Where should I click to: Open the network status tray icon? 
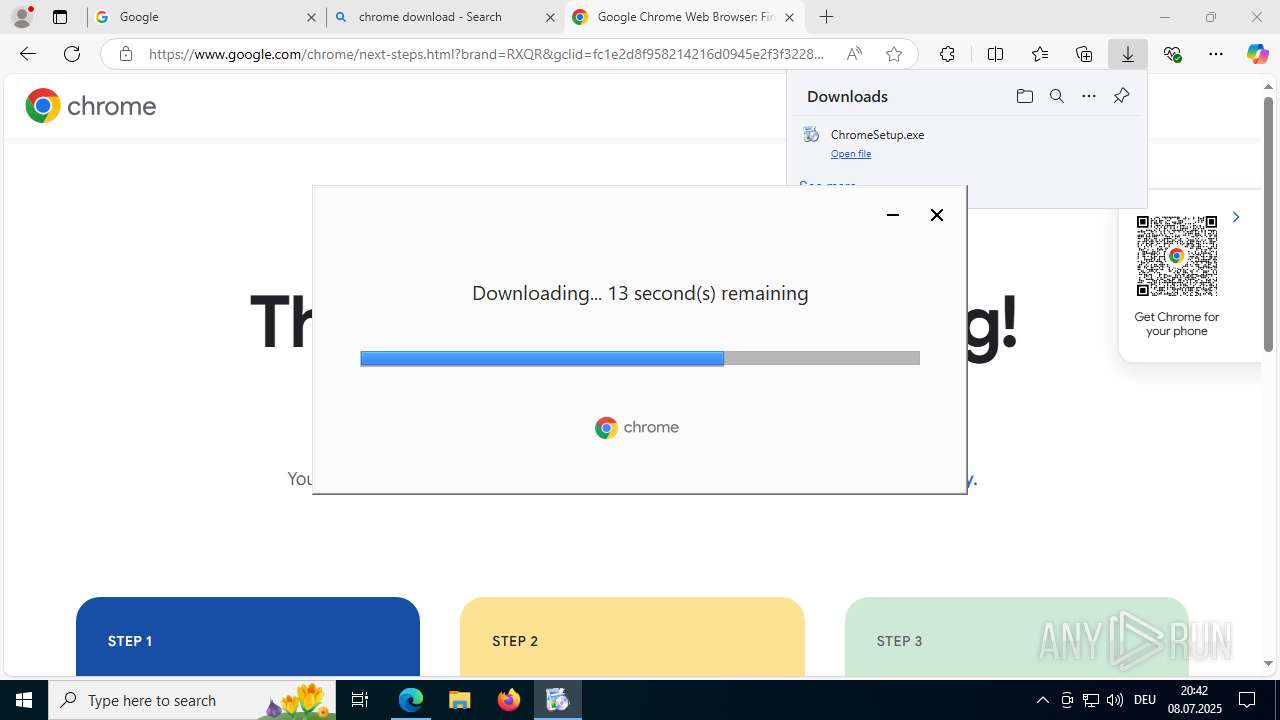pos(1091,700)
